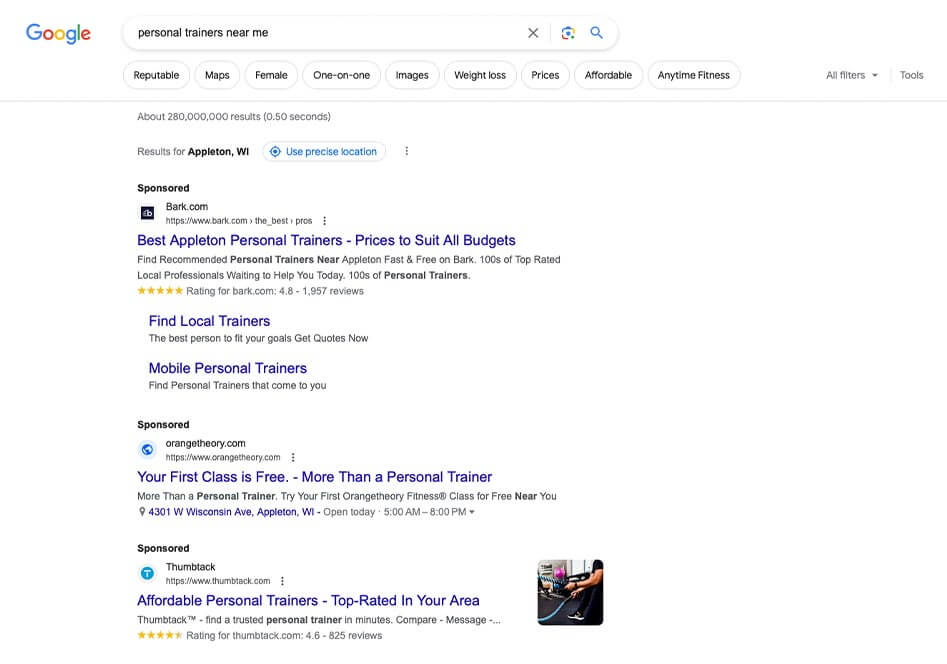Open the orangetheory.com ad options menu
The image size is (947, 664).
point(293,458)
